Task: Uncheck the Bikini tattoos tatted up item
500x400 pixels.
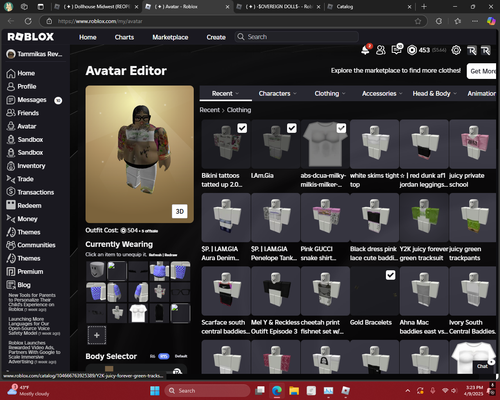Action: click(x=242, y=128)
